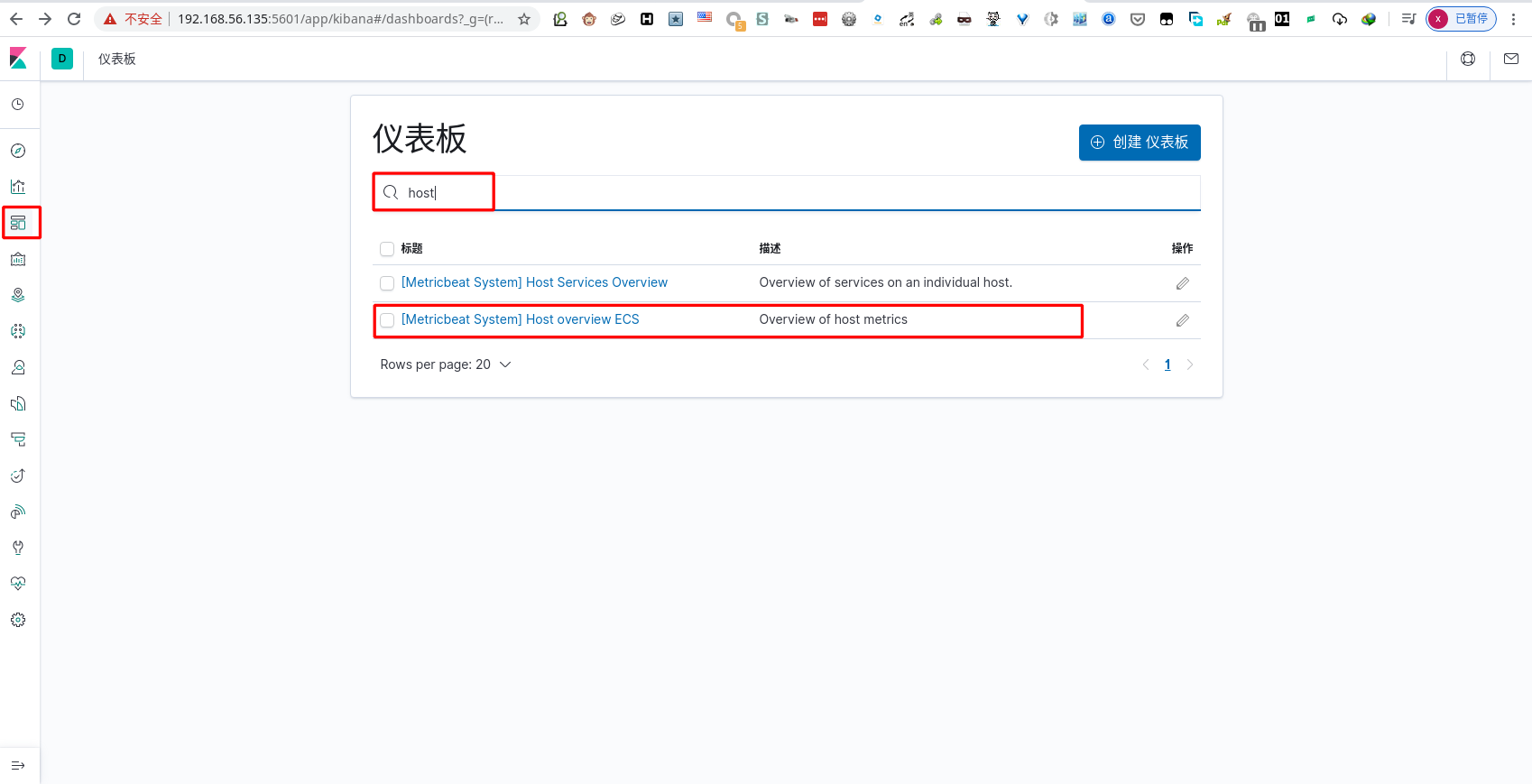Open Dev Tools icon in sidebar
The width and height of the screenshot is (1532, 784).
(x=18, y=548)
